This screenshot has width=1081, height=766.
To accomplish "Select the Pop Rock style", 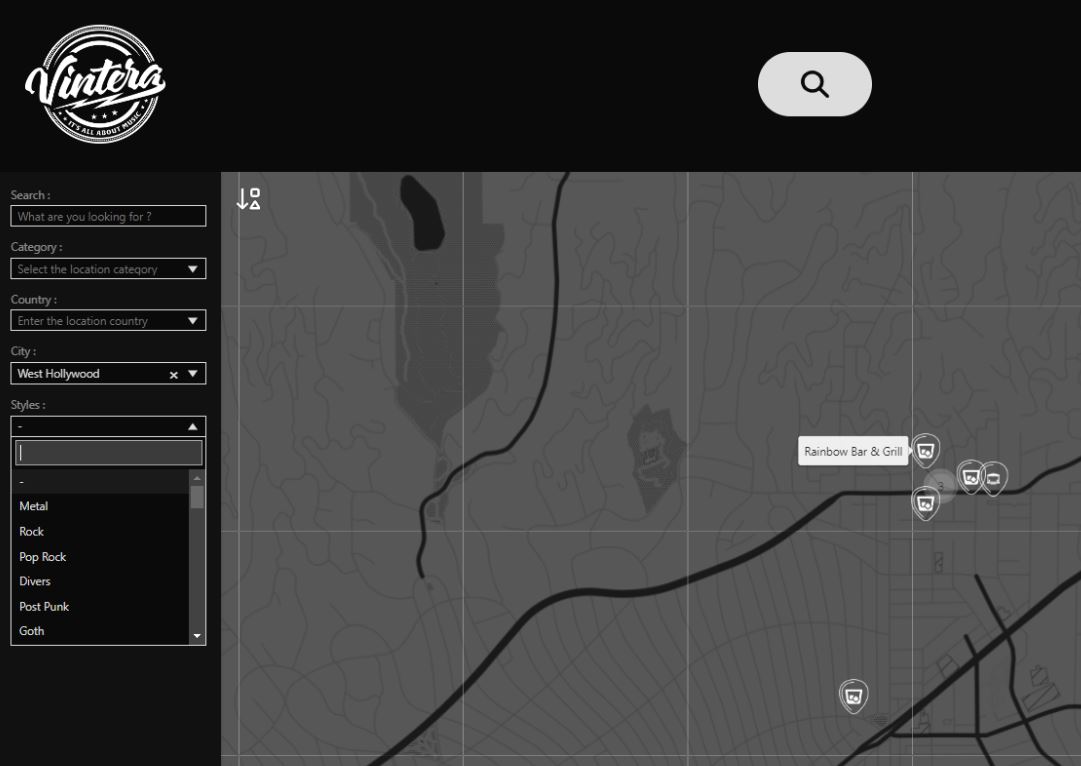I will [43, 557].
